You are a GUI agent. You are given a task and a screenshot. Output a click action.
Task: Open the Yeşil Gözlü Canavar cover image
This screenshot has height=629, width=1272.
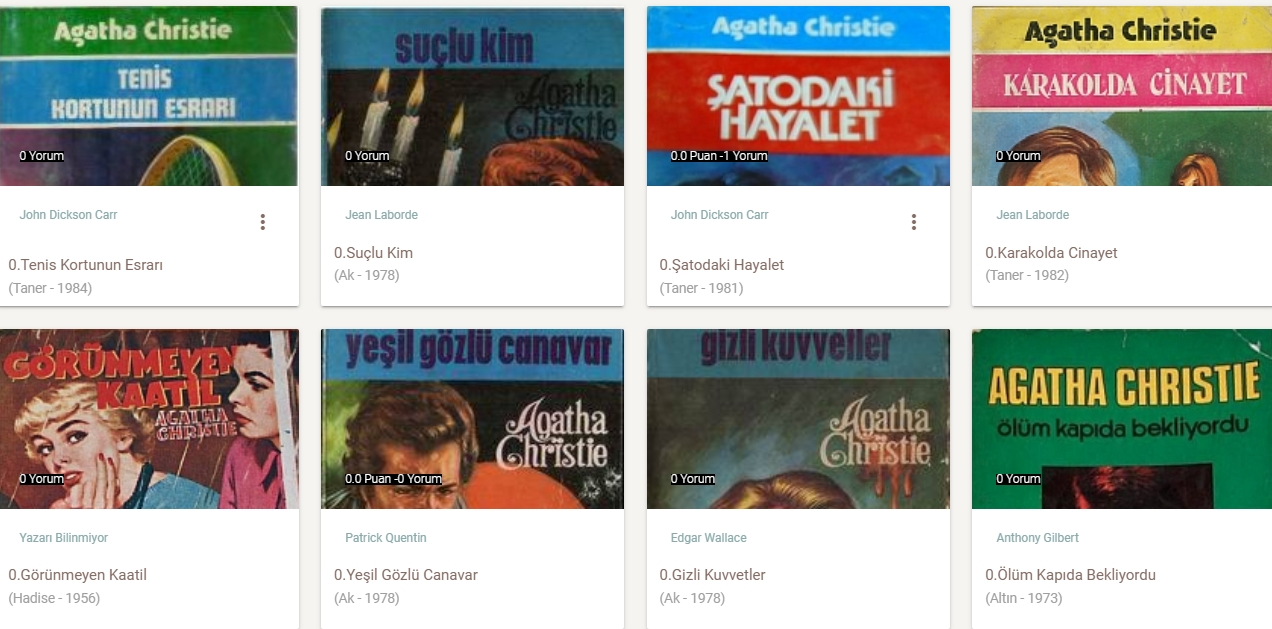(x=472, y=419)
